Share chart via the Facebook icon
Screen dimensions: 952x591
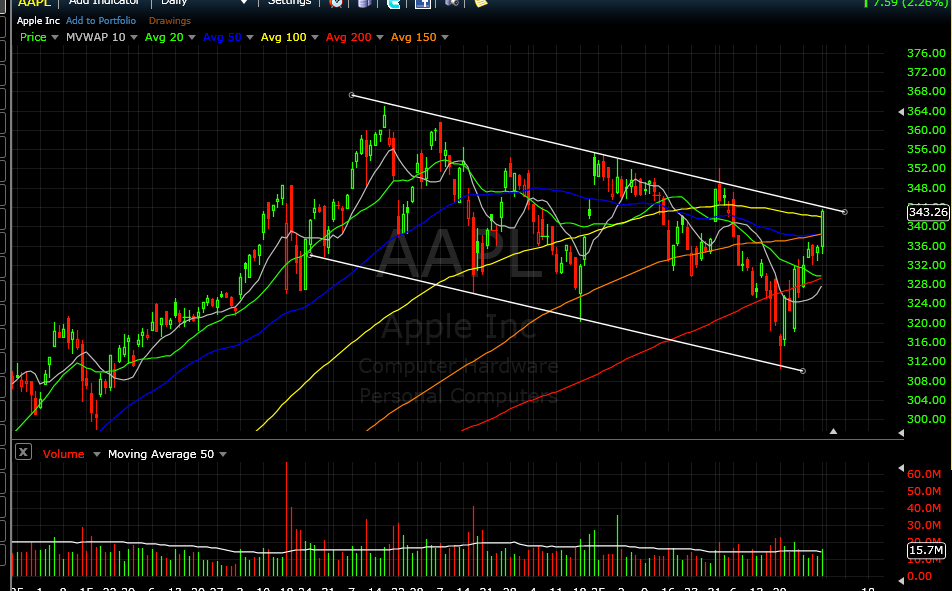click(423, 3)
